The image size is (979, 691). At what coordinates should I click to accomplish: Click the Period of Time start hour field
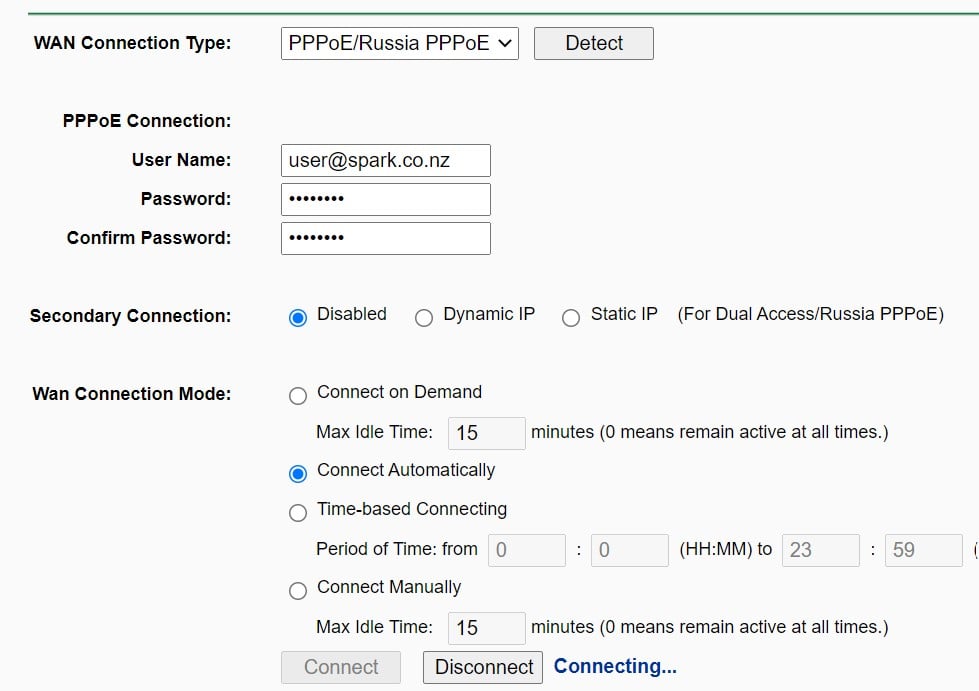coord(526,550)
